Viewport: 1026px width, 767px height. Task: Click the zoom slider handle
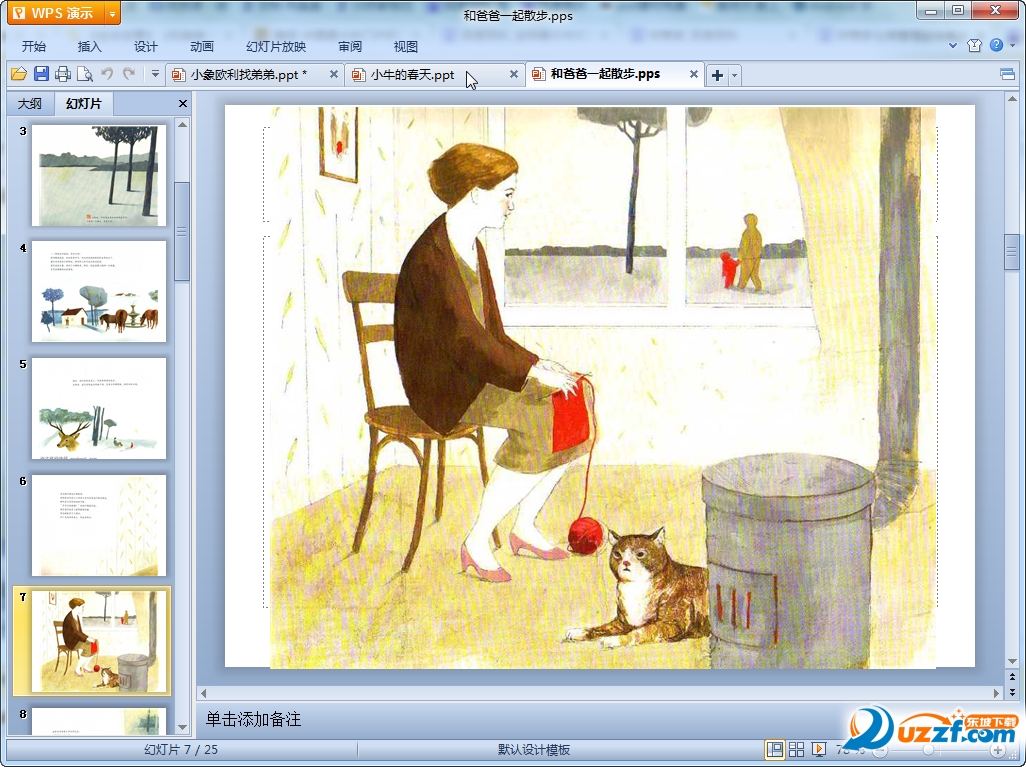click(x=928, y=750)
